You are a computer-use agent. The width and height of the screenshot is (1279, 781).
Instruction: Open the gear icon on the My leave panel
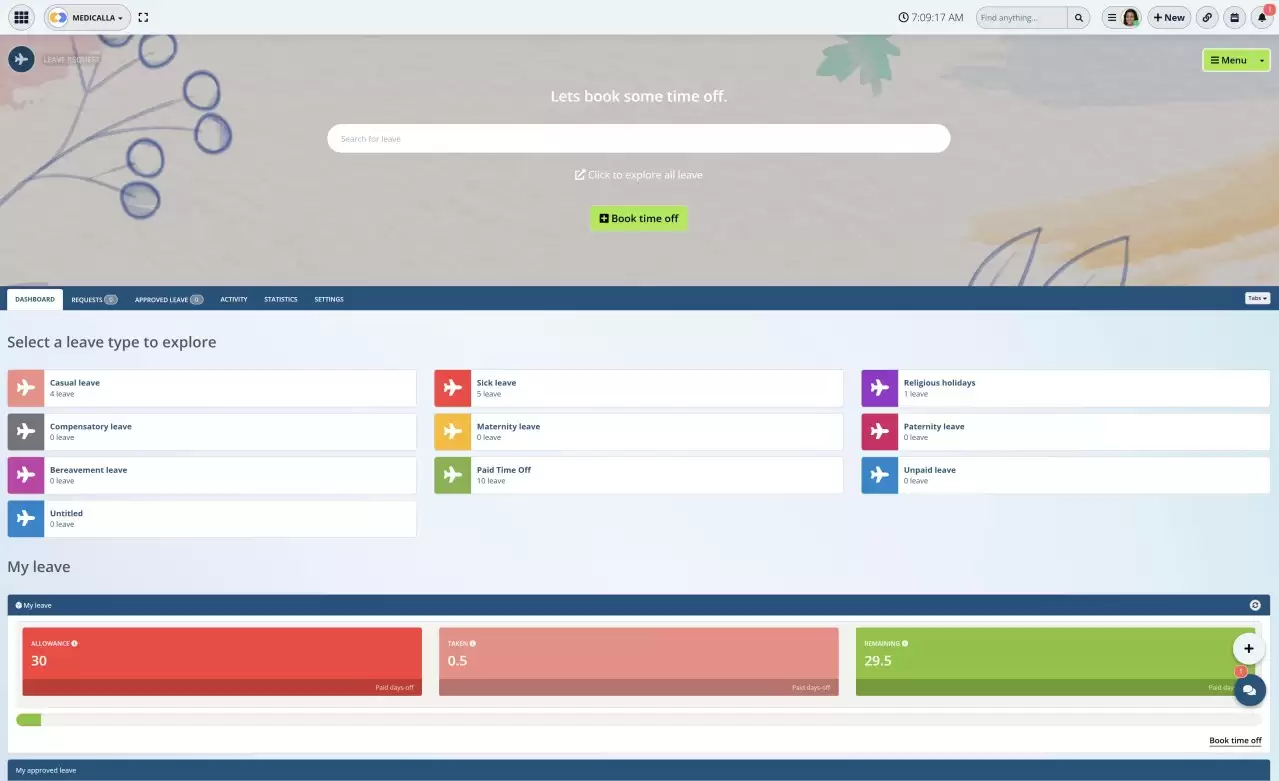1255,604
